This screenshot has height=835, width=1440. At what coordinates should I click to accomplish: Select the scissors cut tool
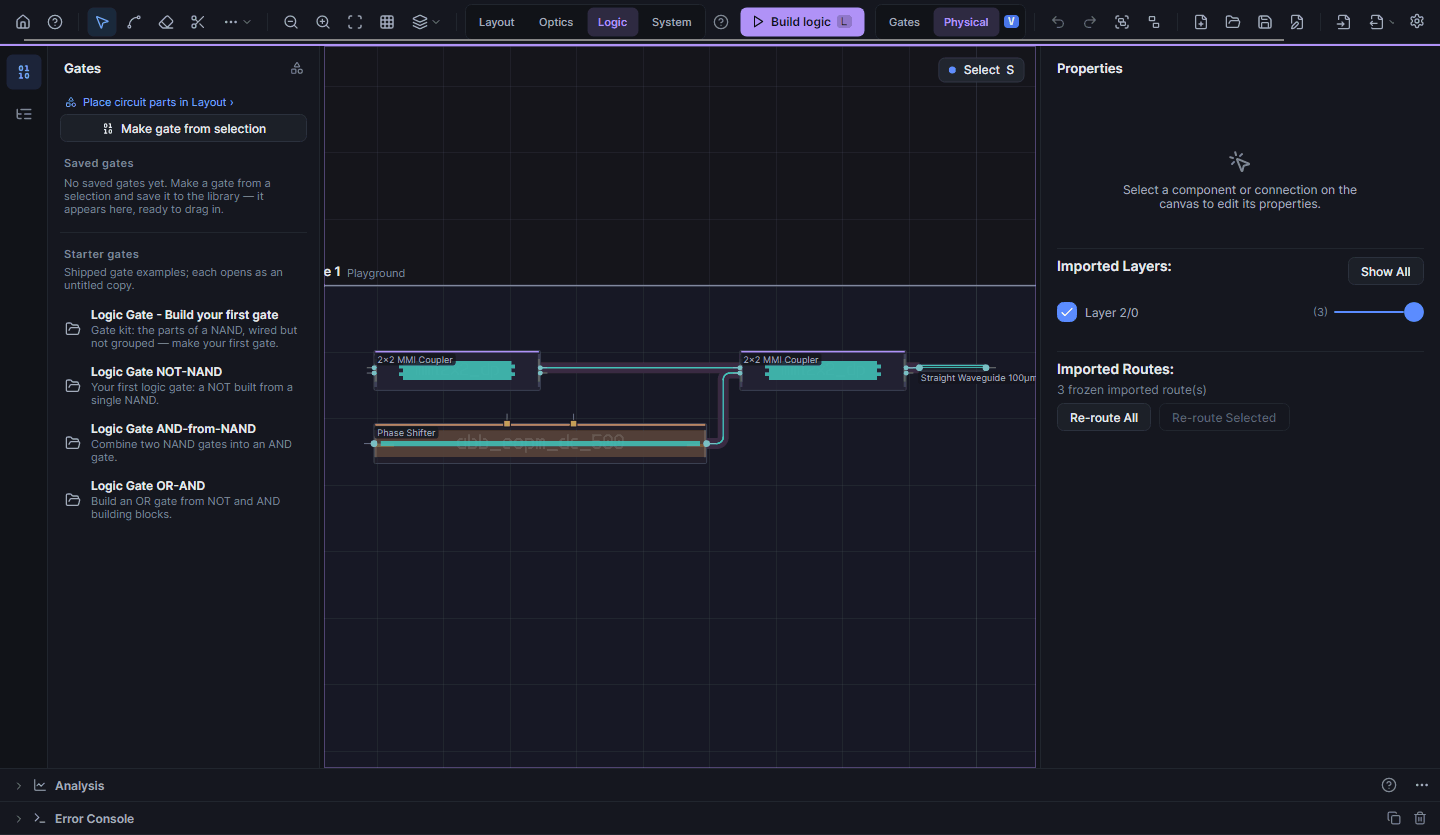(x=198, y=22)
